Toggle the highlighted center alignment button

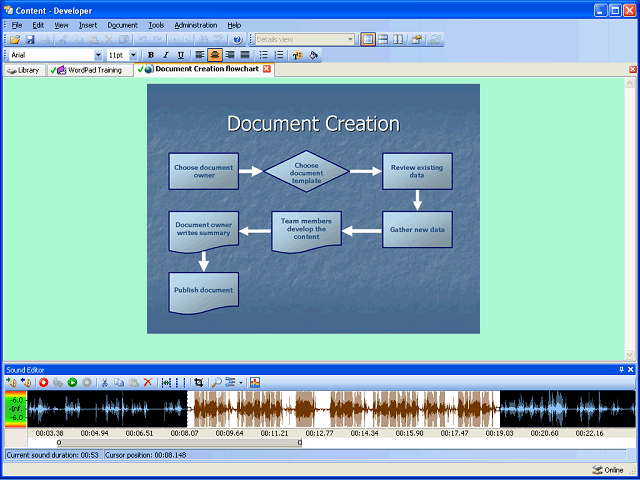pos(215,55)
